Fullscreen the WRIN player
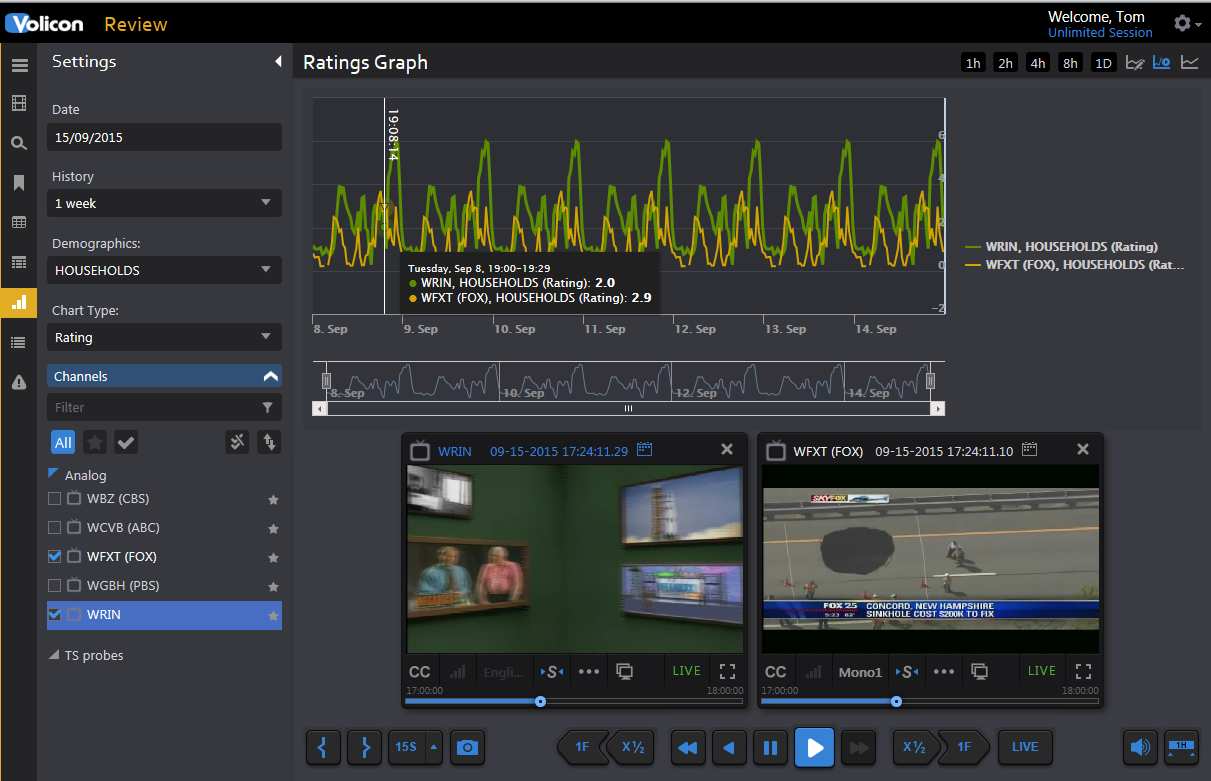The height and width of the screenshot is (781, 1211). pos(728,671)
